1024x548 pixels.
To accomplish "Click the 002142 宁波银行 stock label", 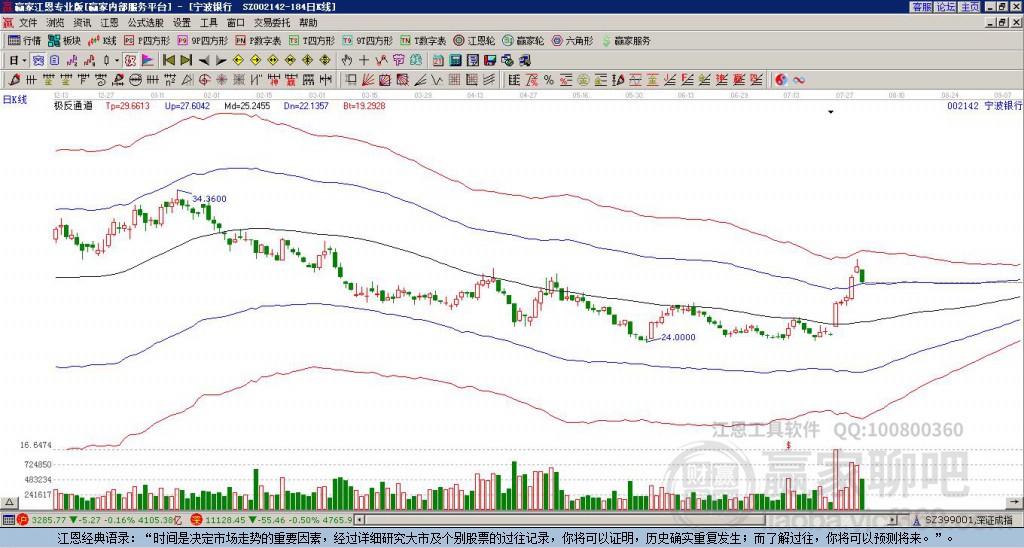I will (x=984, y=105).
